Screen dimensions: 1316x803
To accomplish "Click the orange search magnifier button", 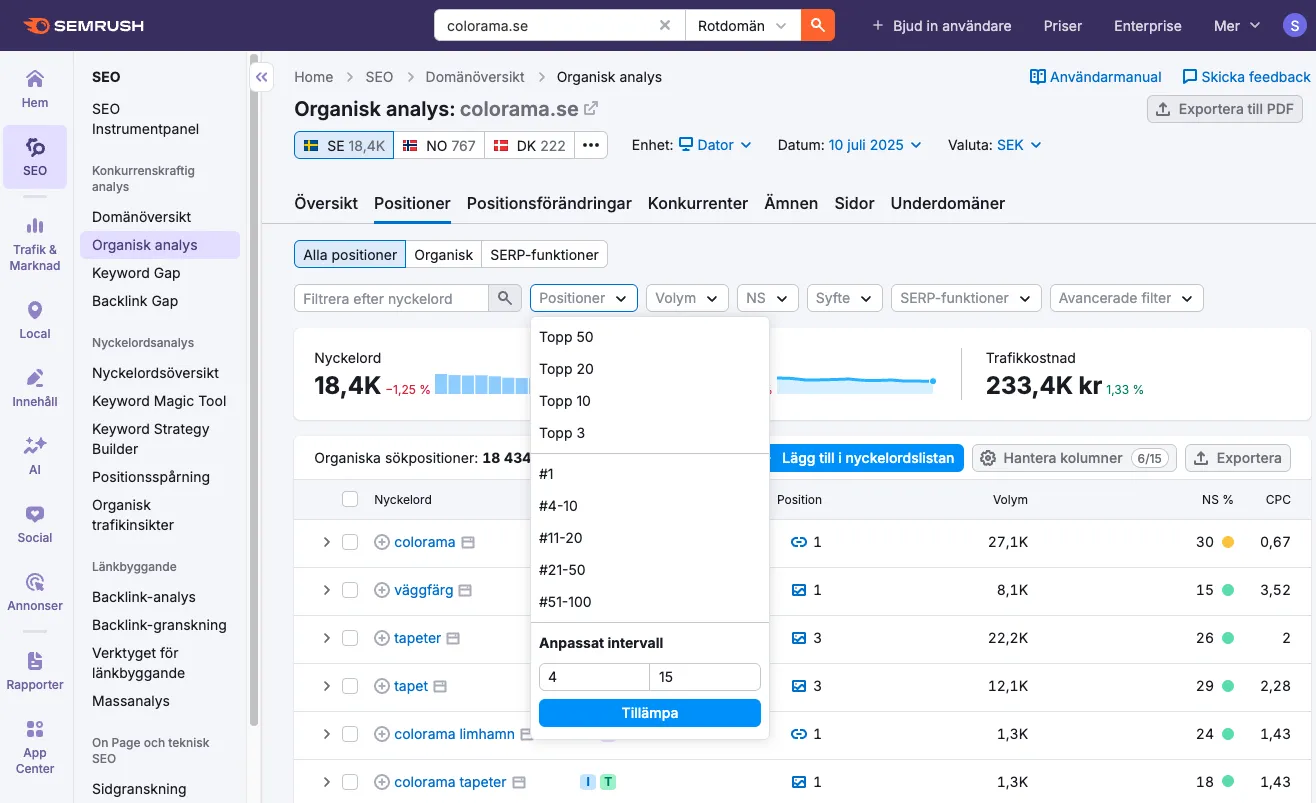I will pyautogui.click(x=817, y=25).
